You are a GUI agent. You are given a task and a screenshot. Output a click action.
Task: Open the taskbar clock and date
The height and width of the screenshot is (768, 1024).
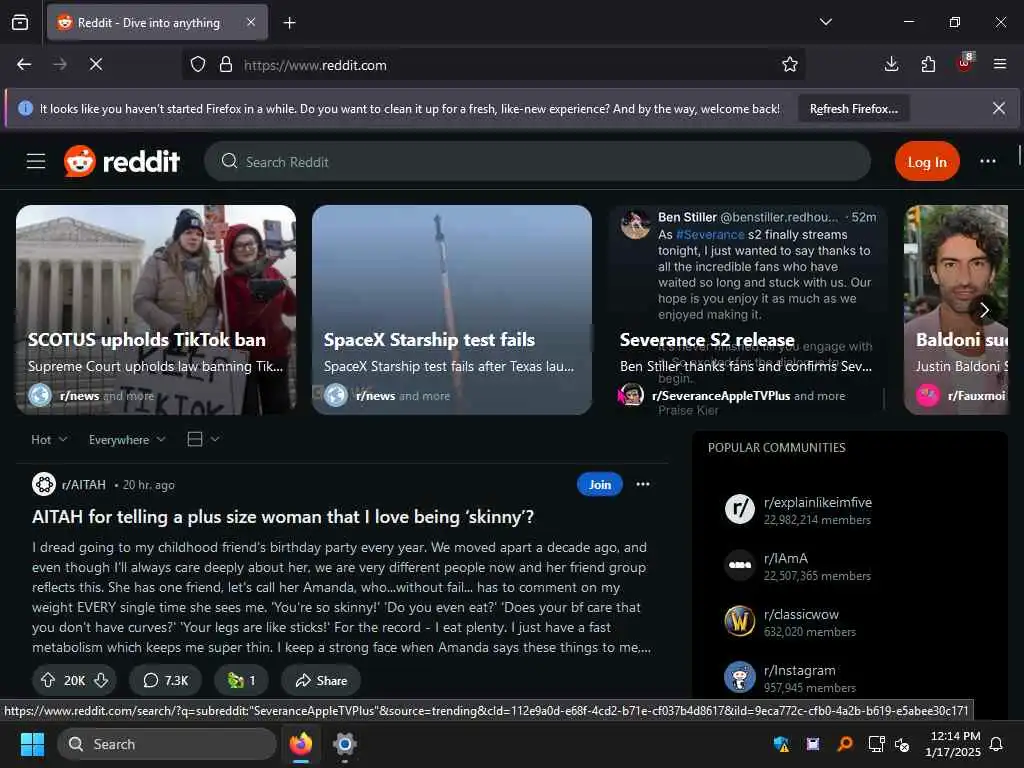click(953, 744)
